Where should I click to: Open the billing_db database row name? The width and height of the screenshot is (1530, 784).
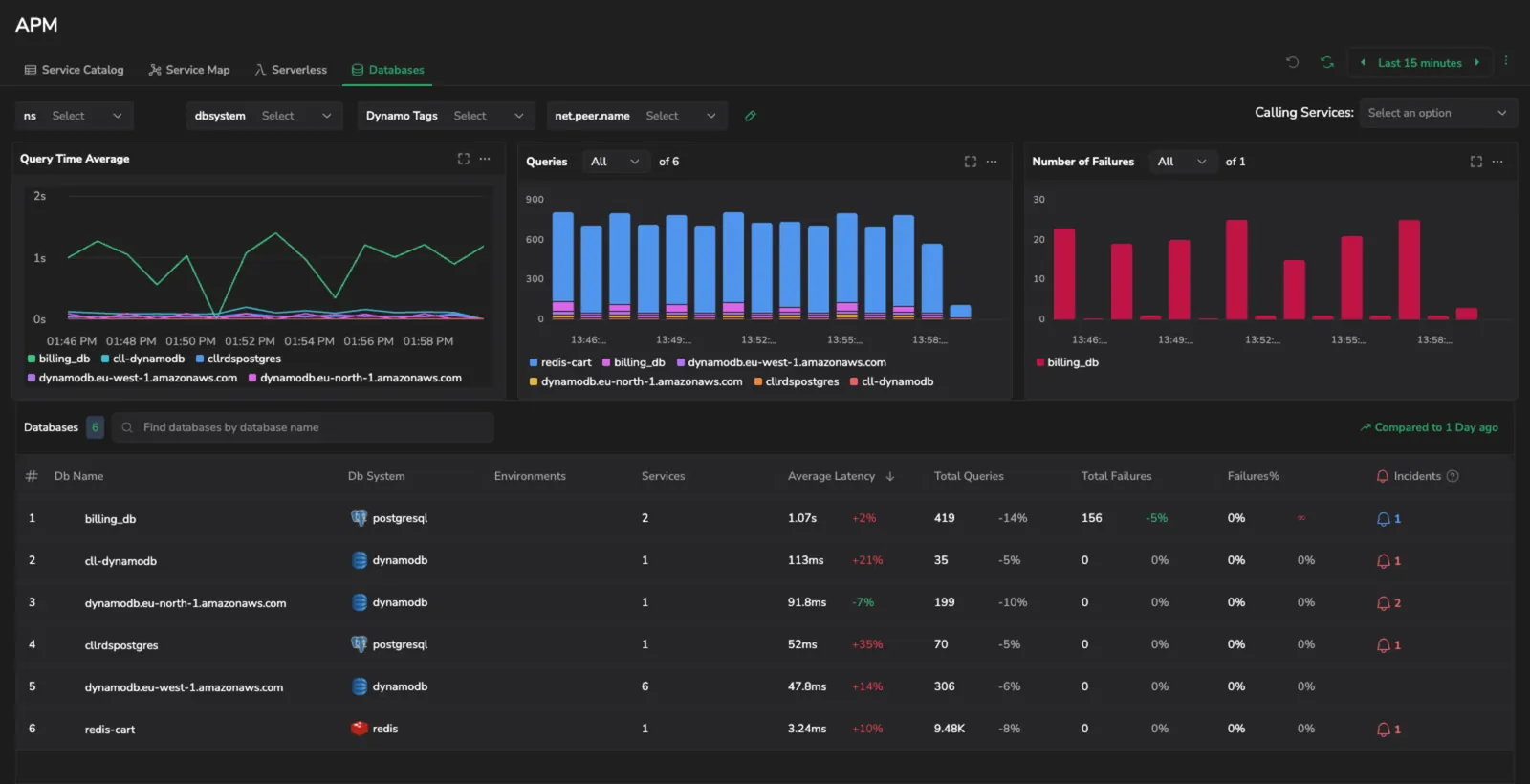(110, 519)
